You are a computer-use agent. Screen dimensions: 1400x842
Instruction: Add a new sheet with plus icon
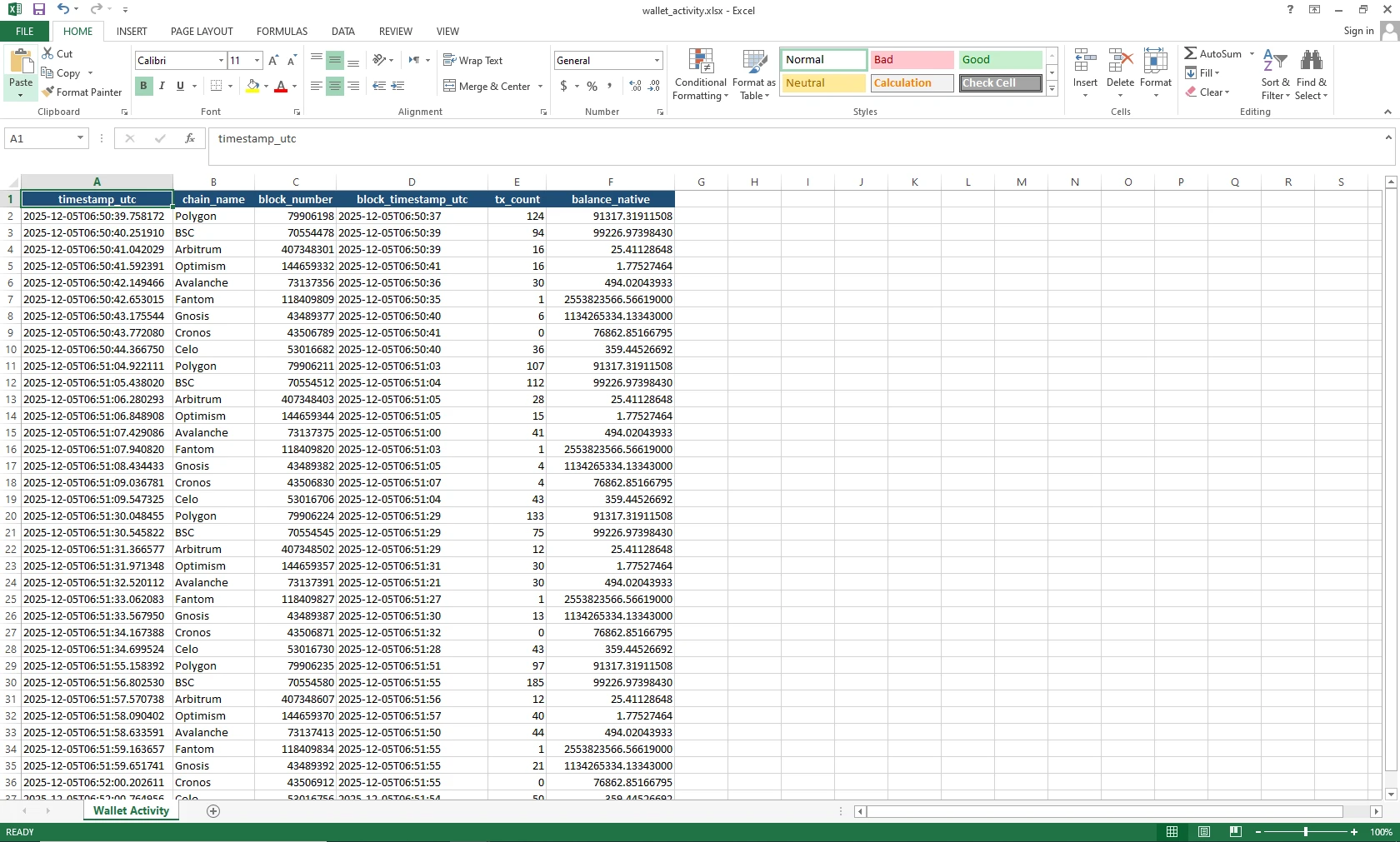click(213, 811)
